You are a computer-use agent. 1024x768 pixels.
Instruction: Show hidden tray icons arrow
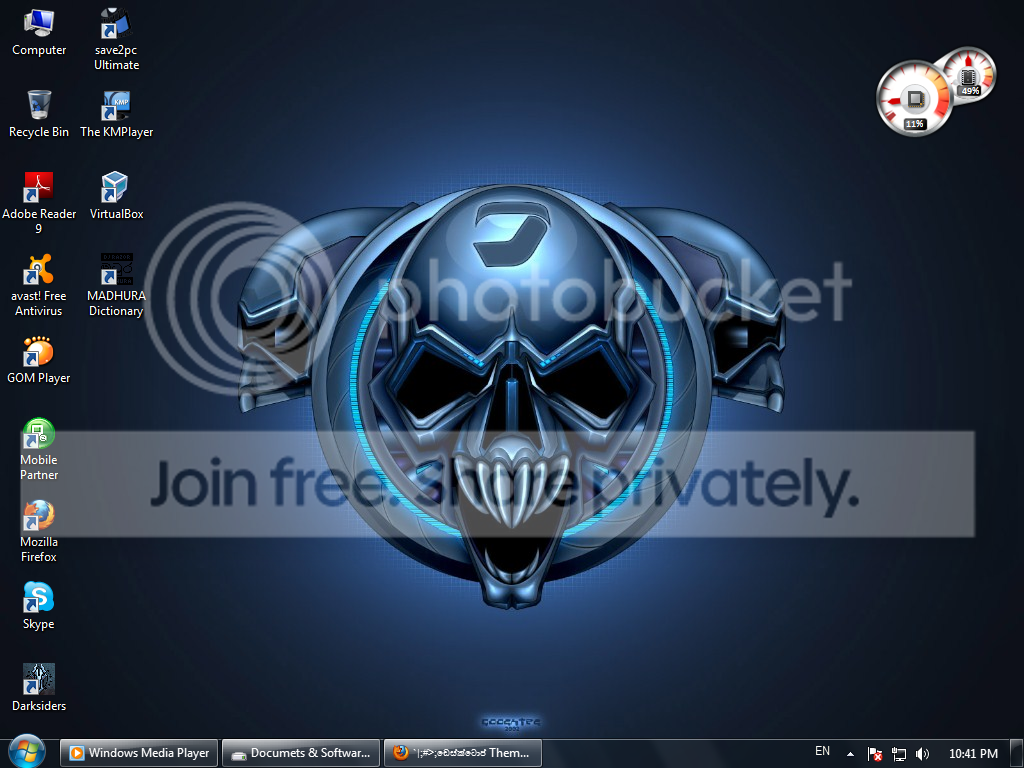click(x=850, y=754)
